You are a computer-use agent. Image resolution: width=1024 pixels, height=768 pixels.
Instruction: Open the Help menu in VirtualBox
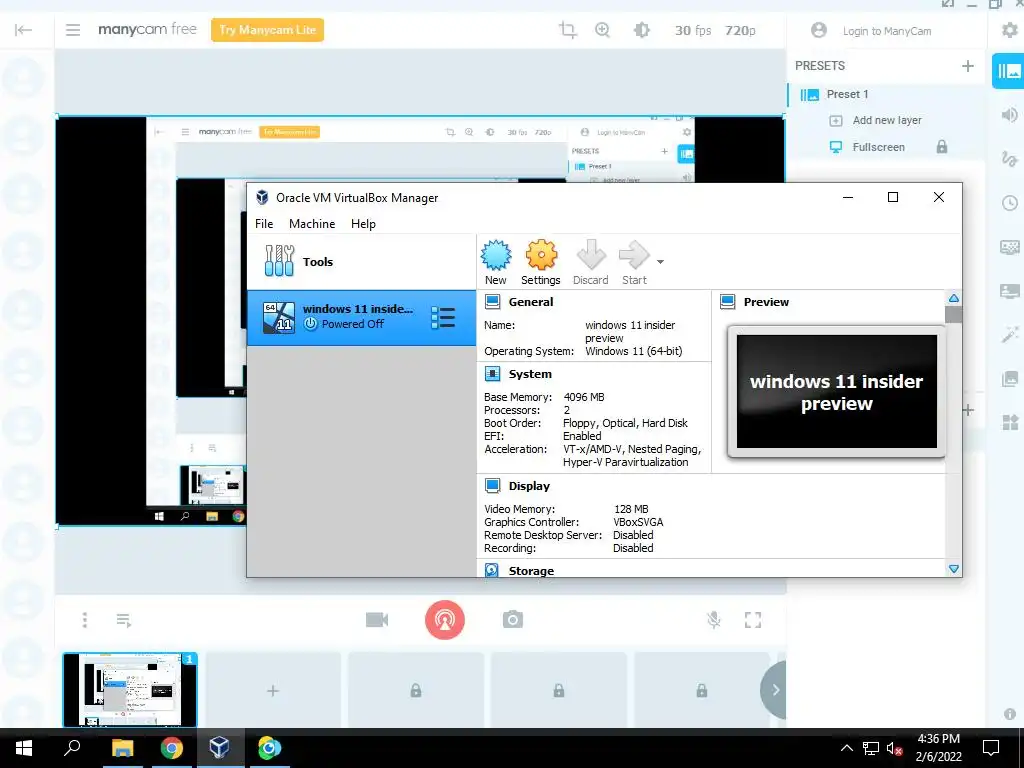pos(363,223)
